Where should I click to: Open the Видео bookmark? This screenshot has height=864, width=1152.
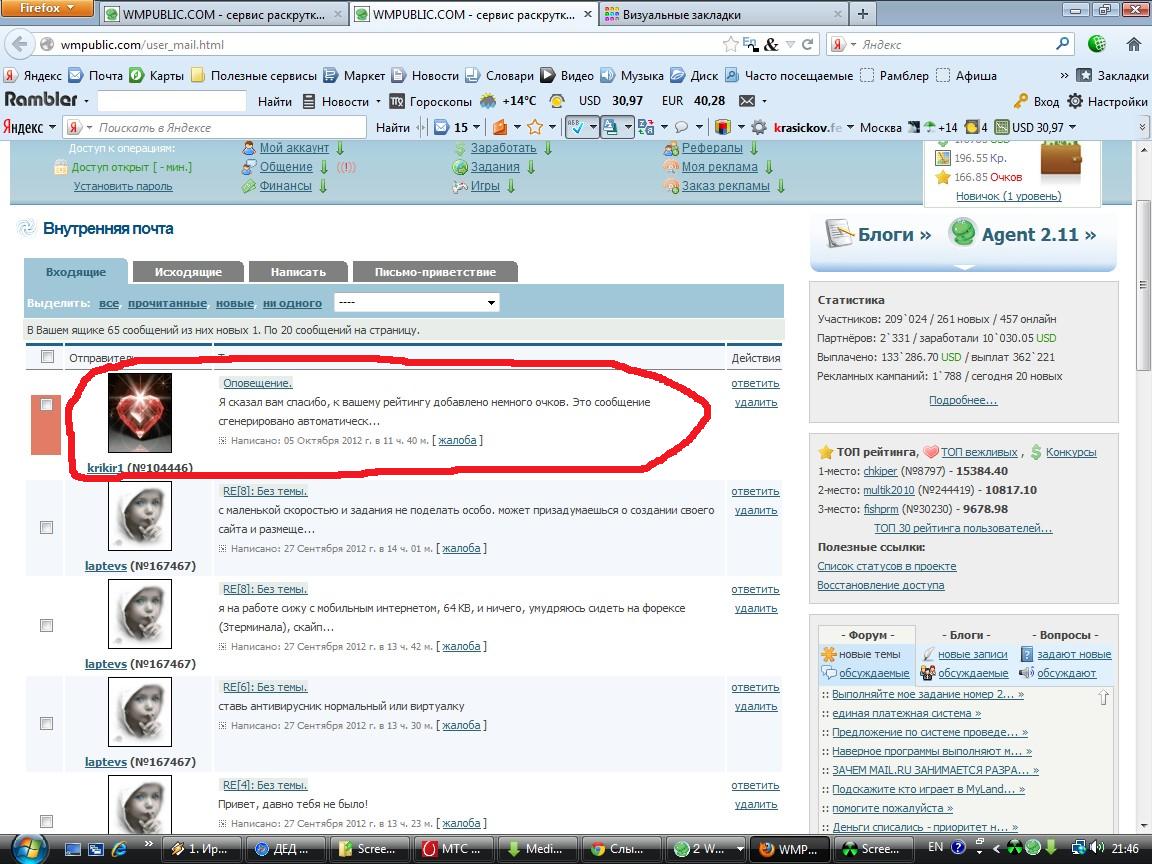[567, 76]
